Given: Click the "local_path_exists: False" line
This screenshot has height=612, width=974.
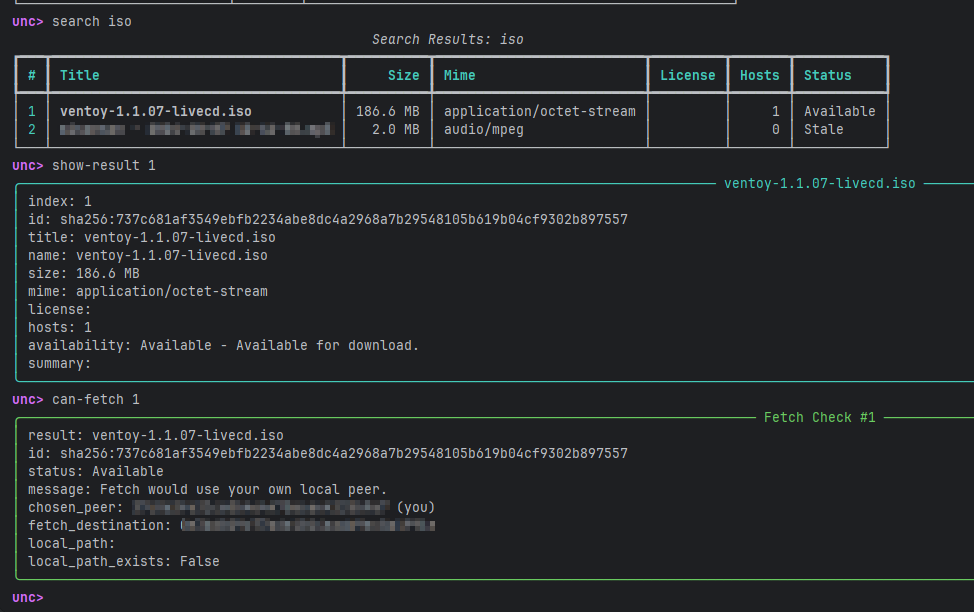Looking at the screenshot, I should click(123, 561).
